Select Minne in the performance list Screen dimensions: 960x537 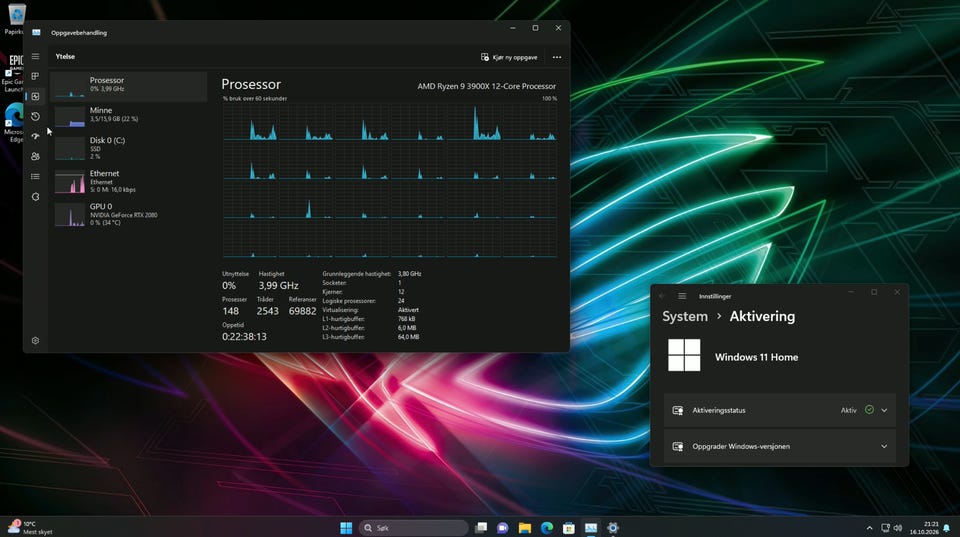[129, 115]
